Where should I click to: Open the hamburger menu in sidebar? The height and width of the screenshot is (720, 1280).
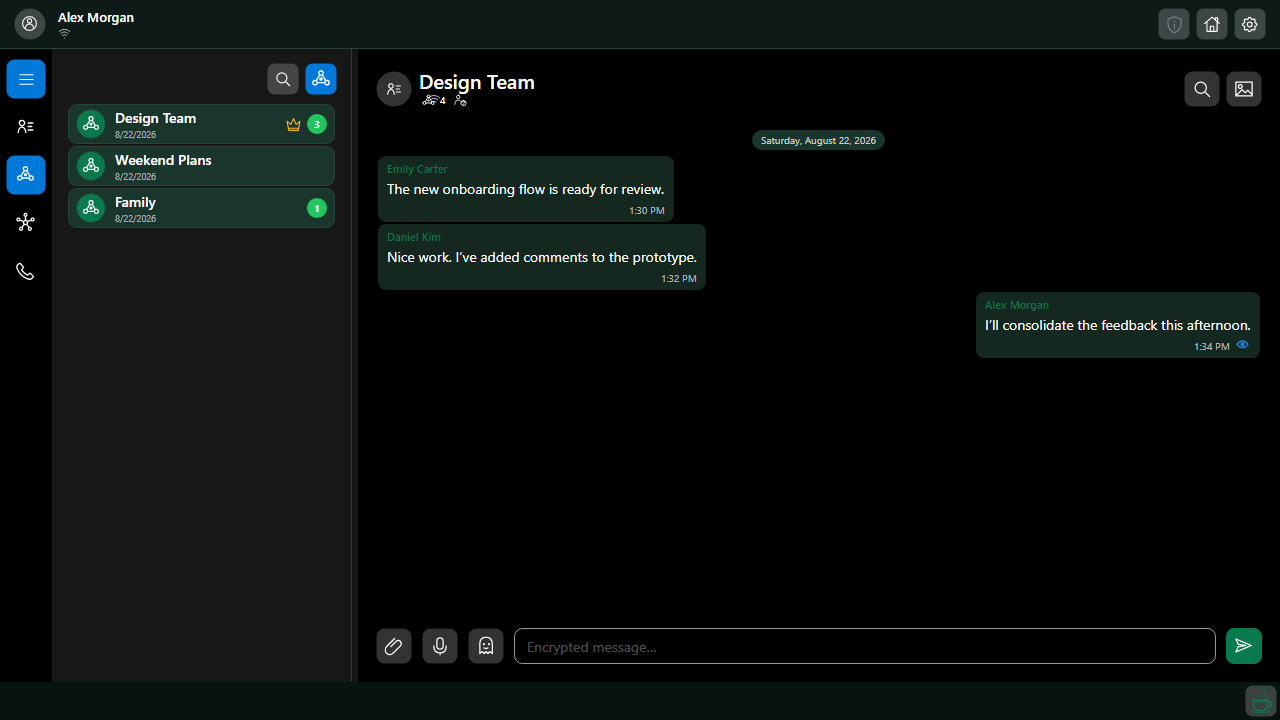click(26, 79)
